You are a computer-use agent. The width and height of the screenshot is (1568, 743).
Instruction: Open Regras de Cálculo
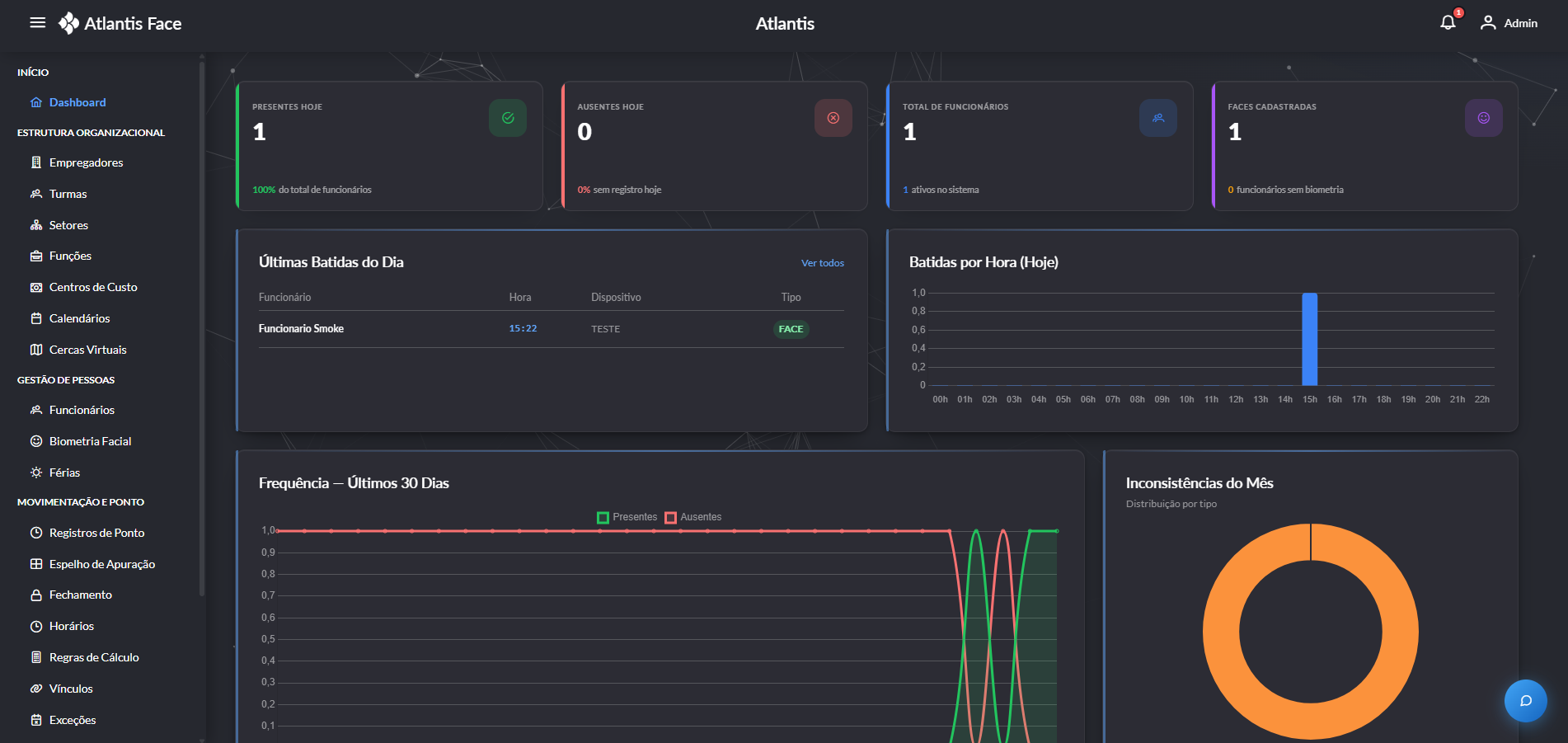click(x=94, y=657)
